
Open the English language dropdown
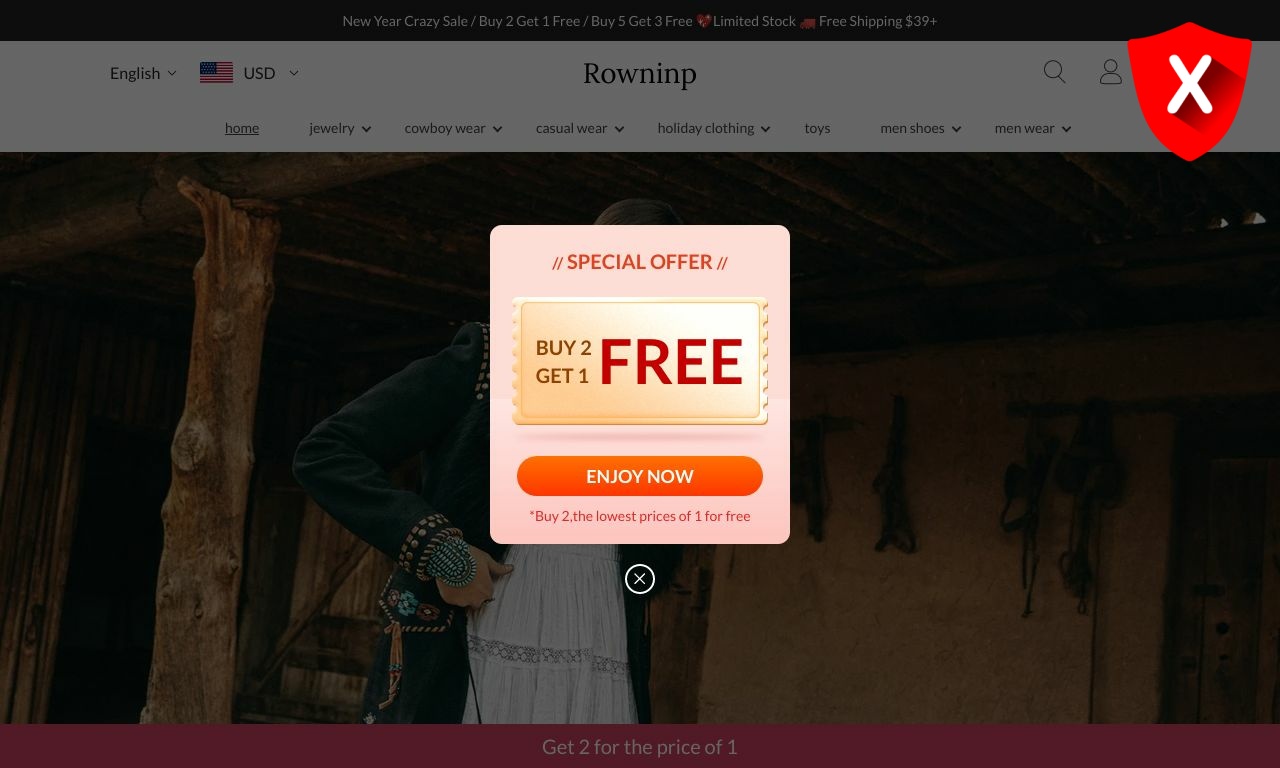click(x=143, y=73)
